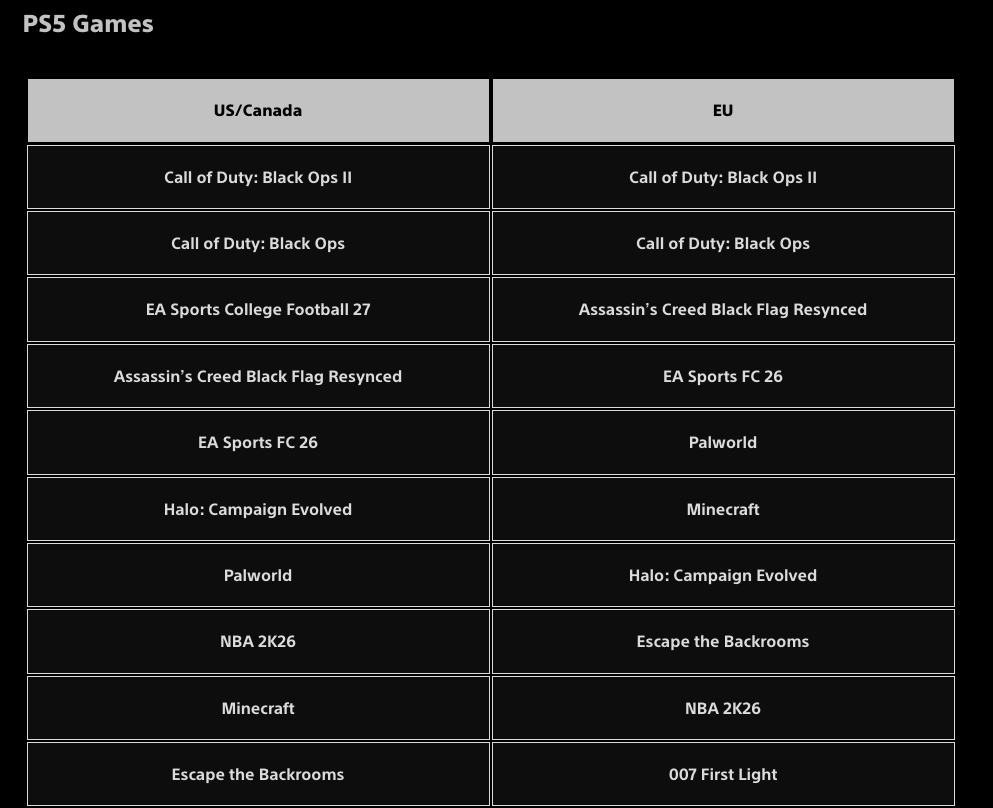
Task: Select the US/Canada column header
Action: (x=258, y=110)
